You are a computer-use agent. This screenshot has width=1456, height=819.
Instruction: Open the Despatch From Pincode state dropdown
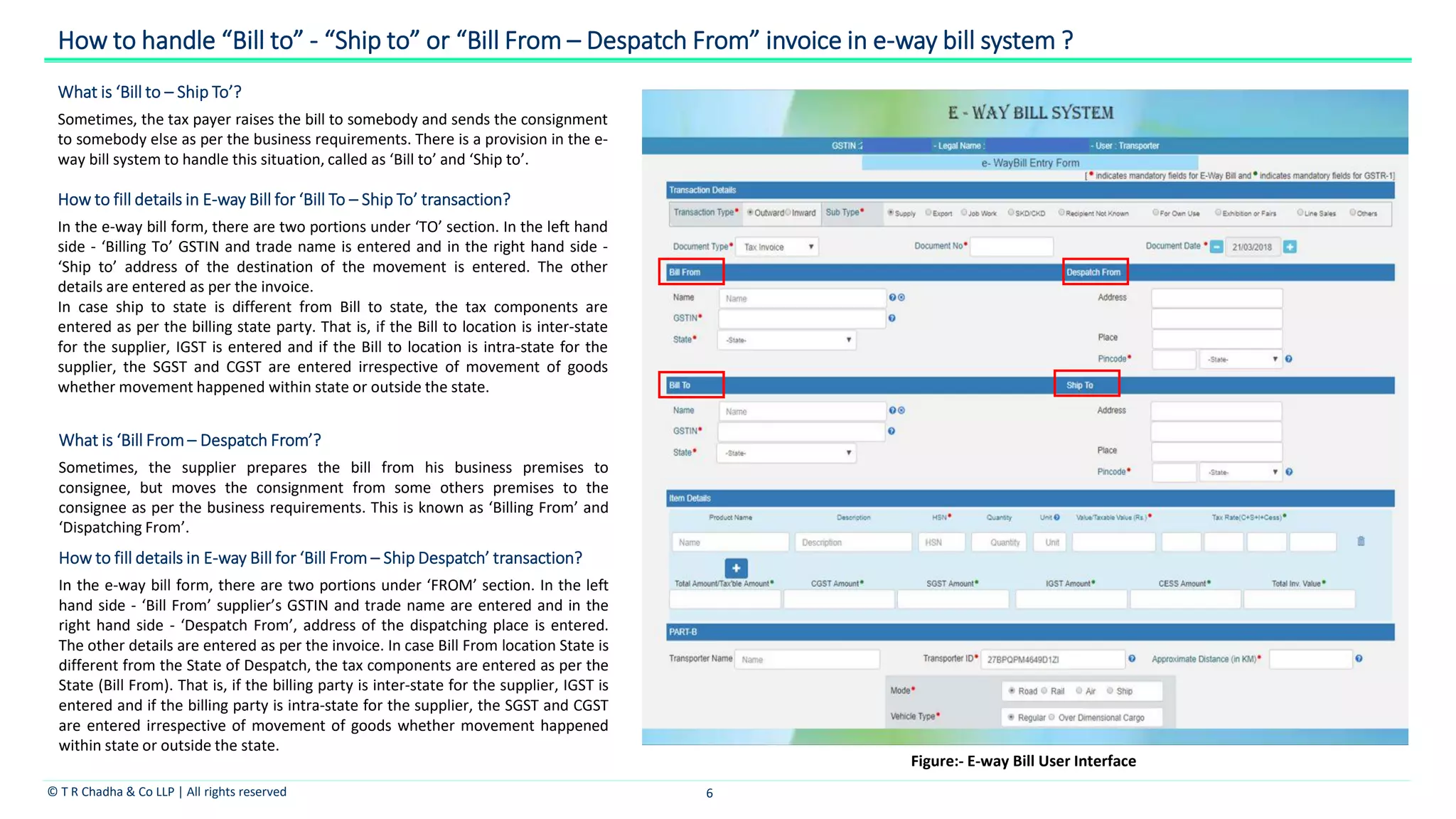click(x=1241, y=359)
